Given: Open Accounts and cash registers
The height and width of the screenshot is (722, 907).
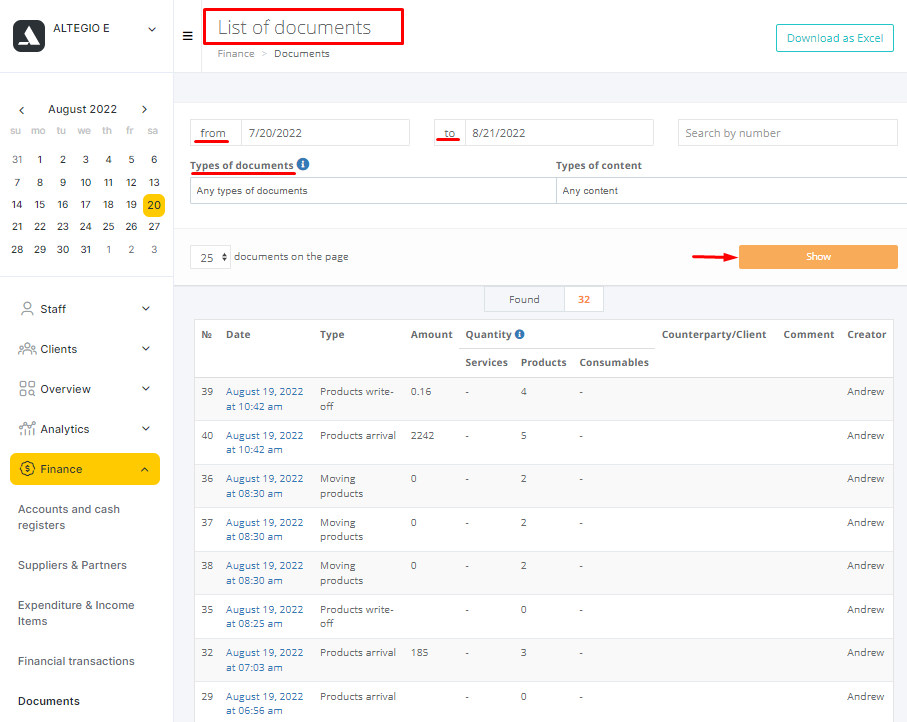Looking at the screenshot, I should tap(69, 517).
